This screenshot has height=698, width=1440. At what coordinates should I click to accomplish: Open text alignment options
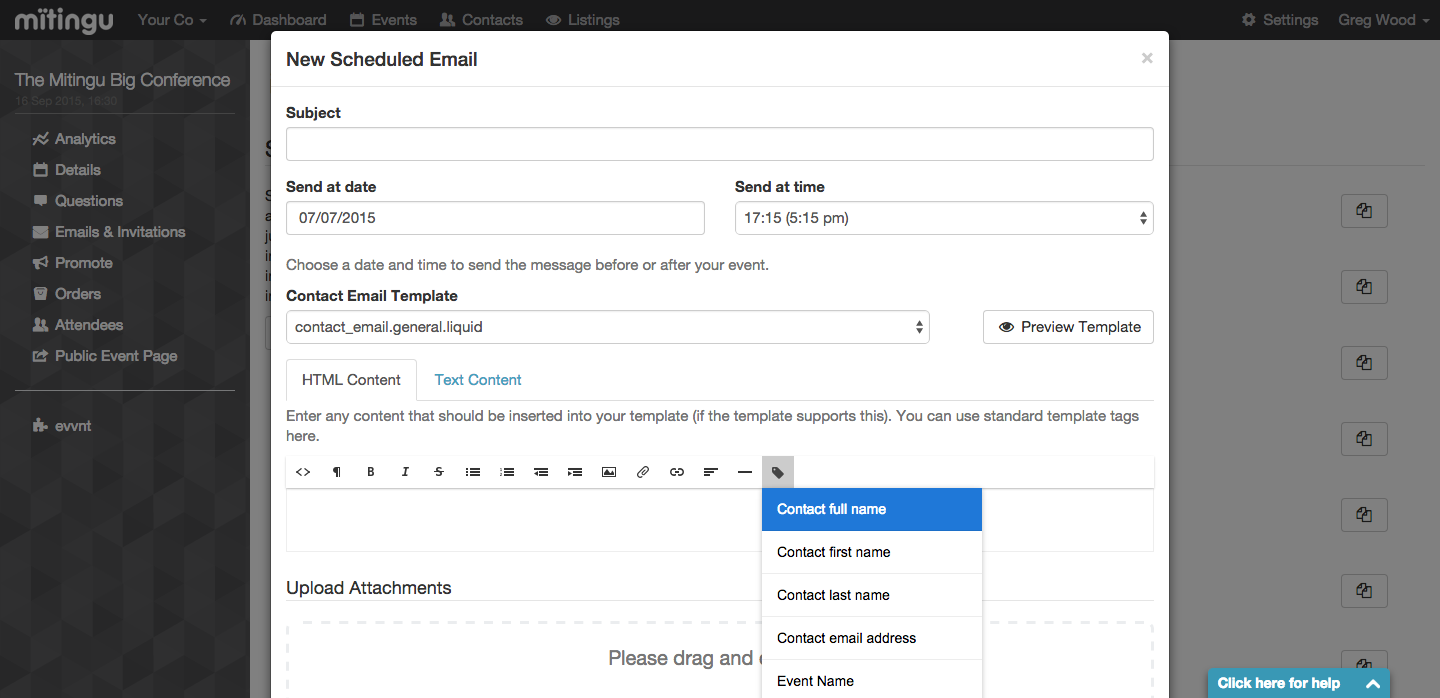711,472
